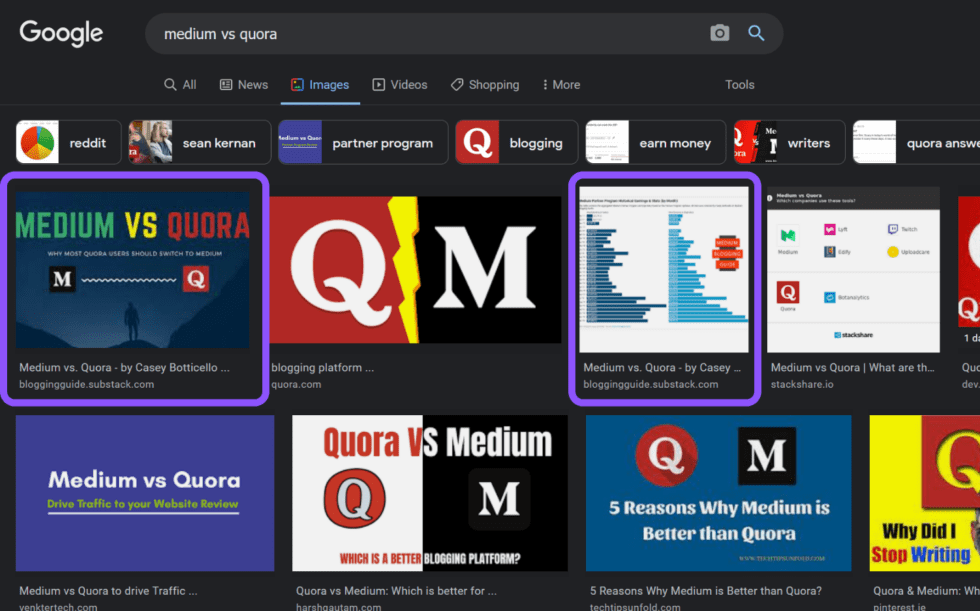Click bloggingguide.substack.com under the Casey Botticello result
This screenshot has height=611, width=980.
(86, 384)
